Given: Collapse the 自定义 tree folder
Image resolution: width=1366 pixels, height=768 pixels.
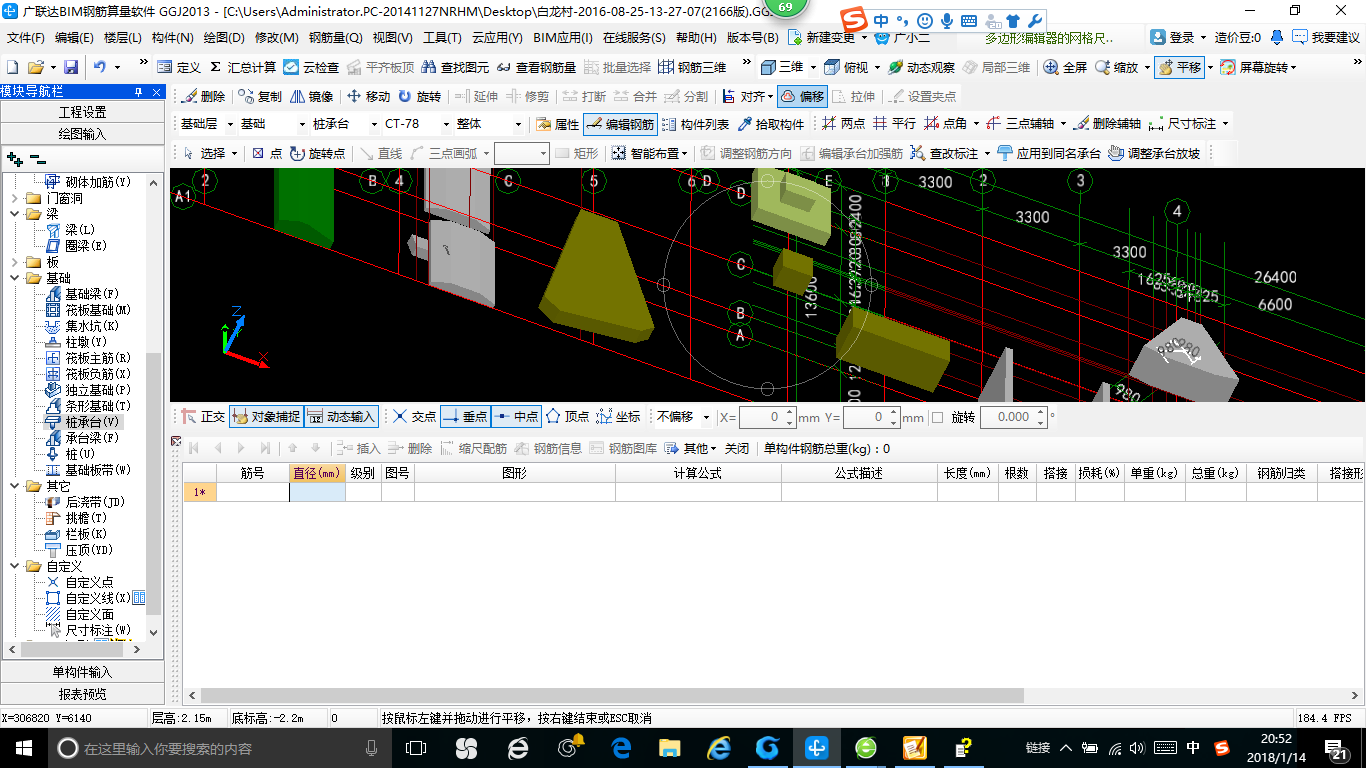Looking at the screenshot, I should [x=14, y=566].
